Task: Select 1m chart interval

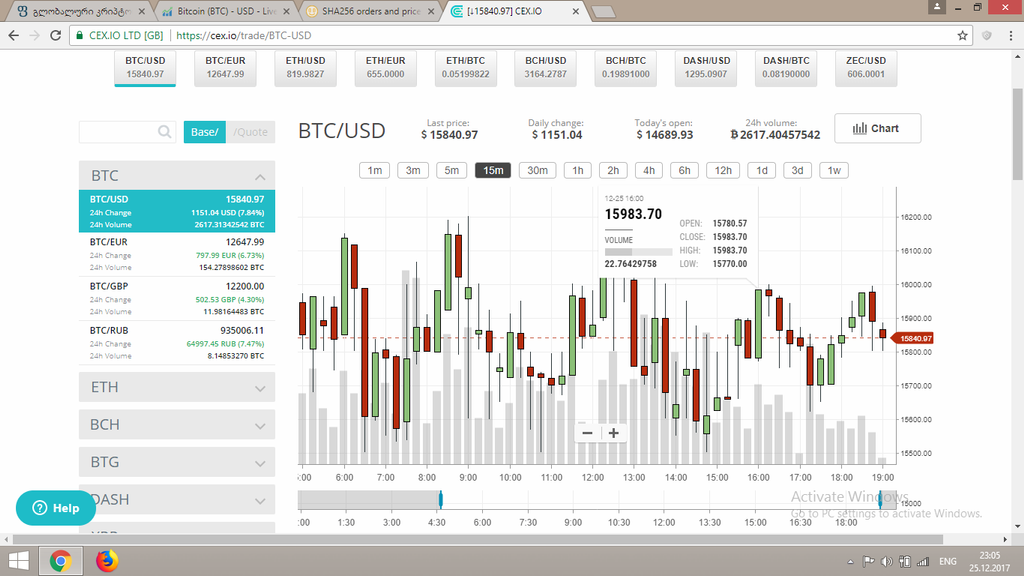Action: (x=375, y=170)
